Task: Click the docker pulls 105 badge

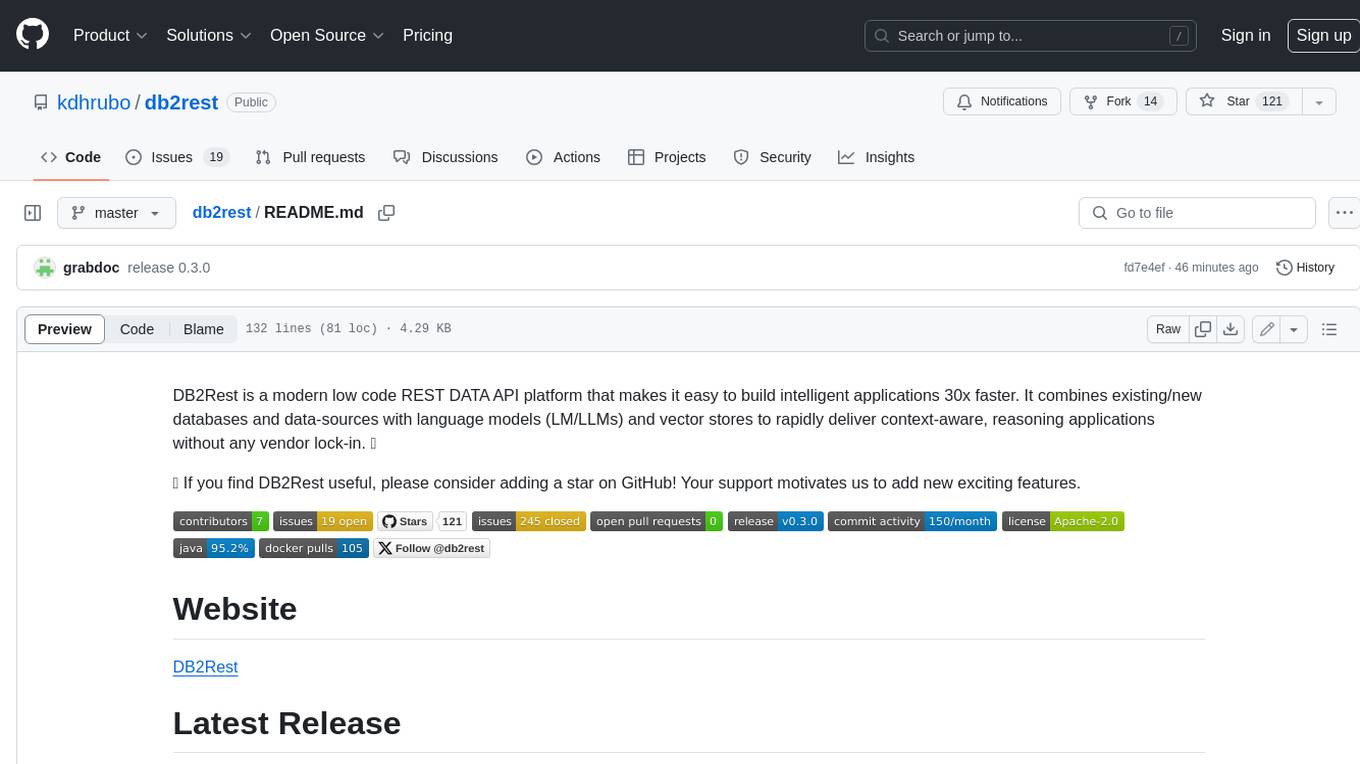Action: pos(314,548)
